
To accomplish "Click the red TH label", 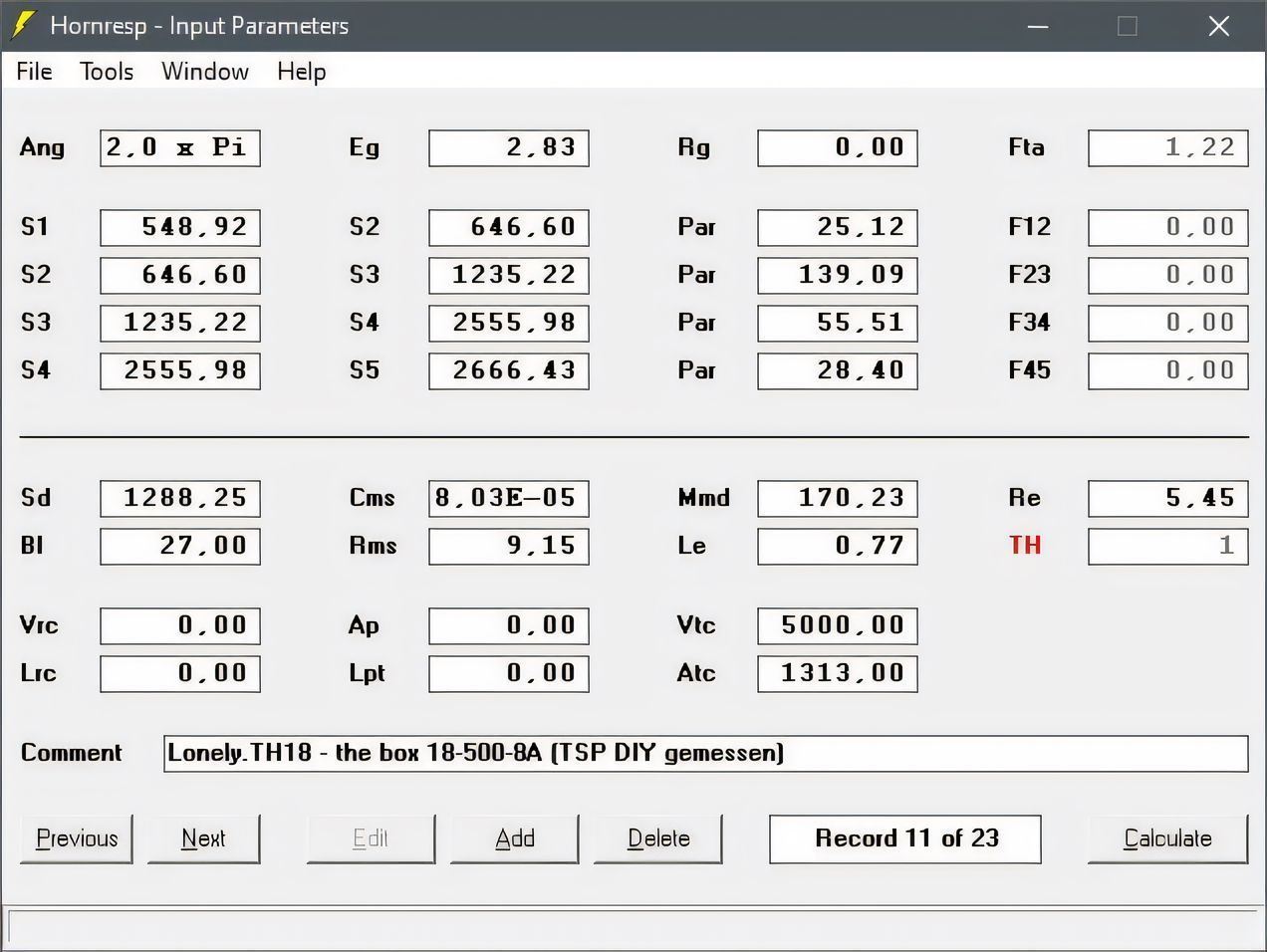I will pos(1025,546).
